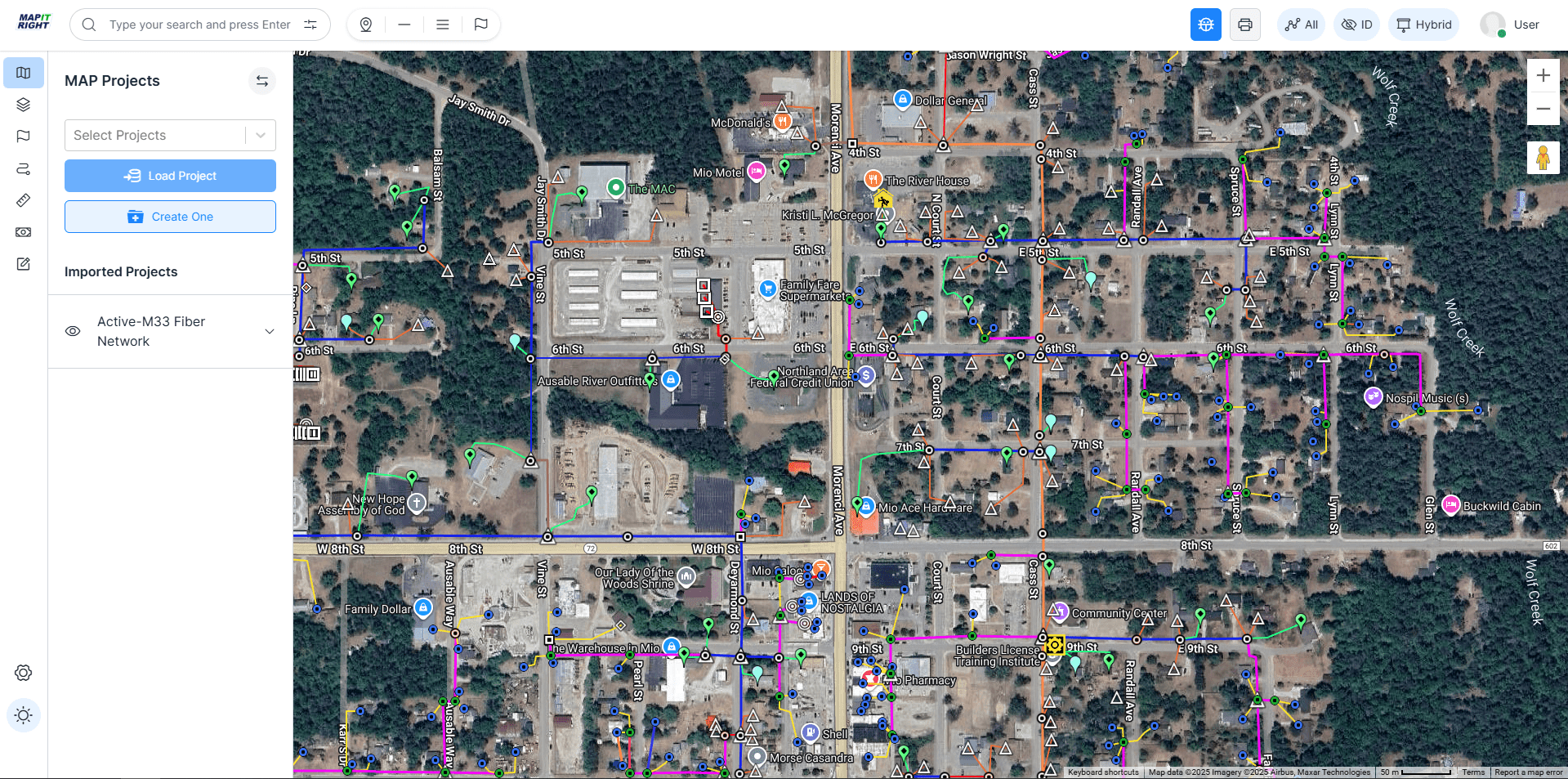Image resolution: width=1568 pixels, height=779 pixels.
Task: Toggle the ID labels visibility
Action: click(x=1357, y=25)
